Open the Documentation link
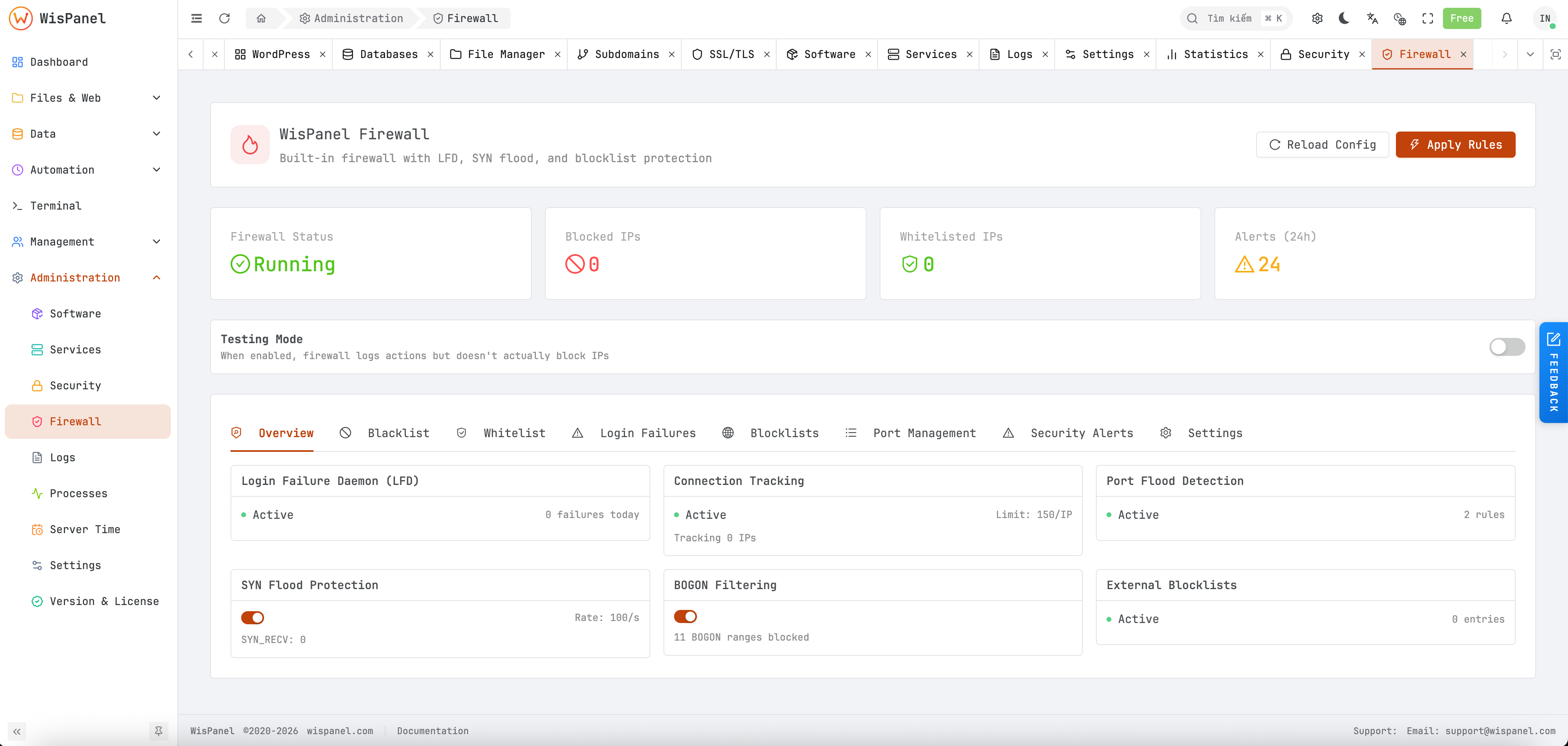The height and width of the screenshot is (746, 1568). pyautogui.click(x=433, y=731)
